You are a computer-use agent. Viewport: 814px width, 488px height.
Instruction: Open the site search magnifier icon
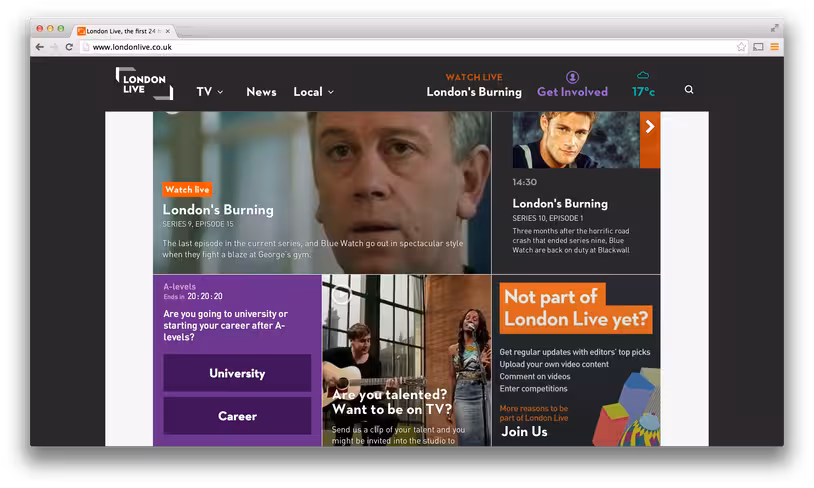click(x=689, y=89)
